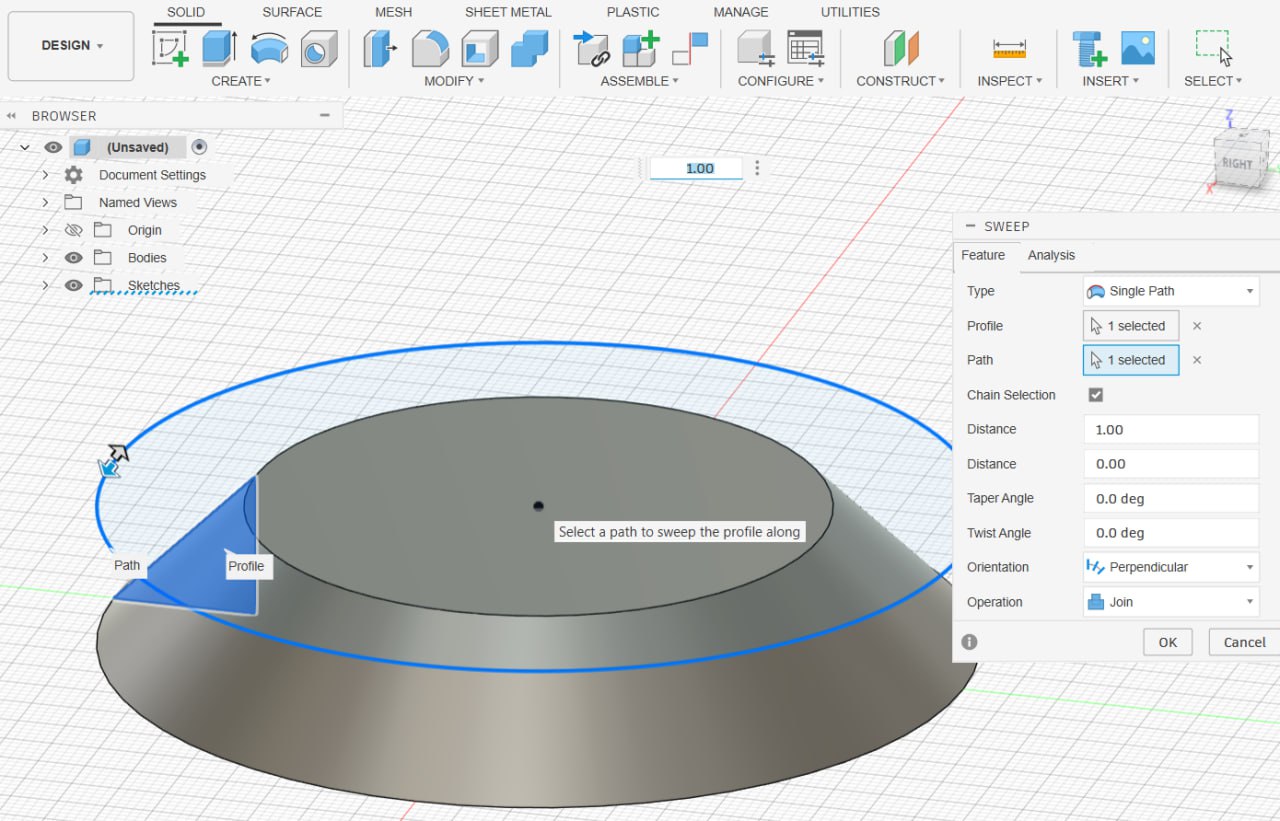This screenshot has width=1280, height=821.
Task: Cancel the Sweep dialog
Action: pyautogui.click(x=1244, y=642)
